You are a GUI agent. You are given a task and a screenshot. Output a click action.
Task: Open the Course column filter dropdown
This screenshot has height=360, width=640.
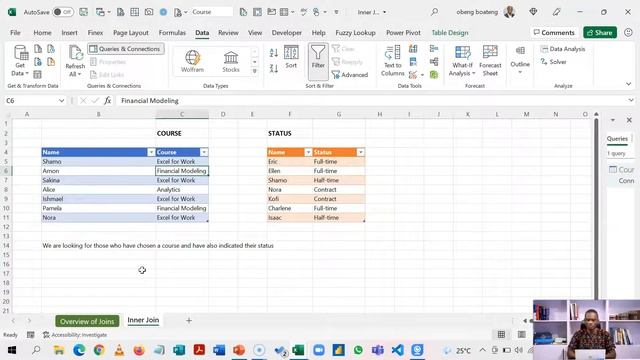point(204,152)
